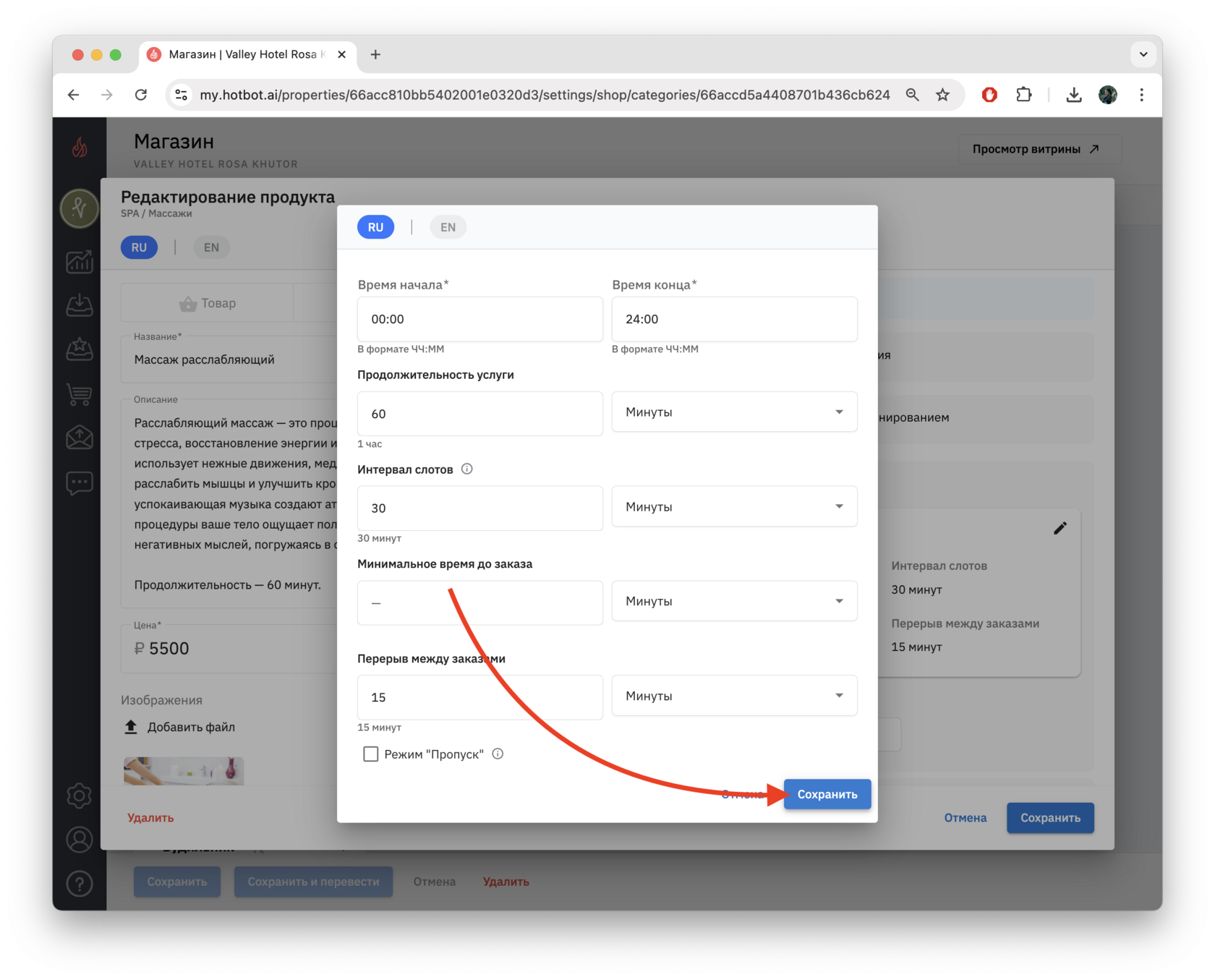Viewport: 1215px width, 980px height.
Task: Click Добавить файл to upload an image
Action: (x=179, y=727)
